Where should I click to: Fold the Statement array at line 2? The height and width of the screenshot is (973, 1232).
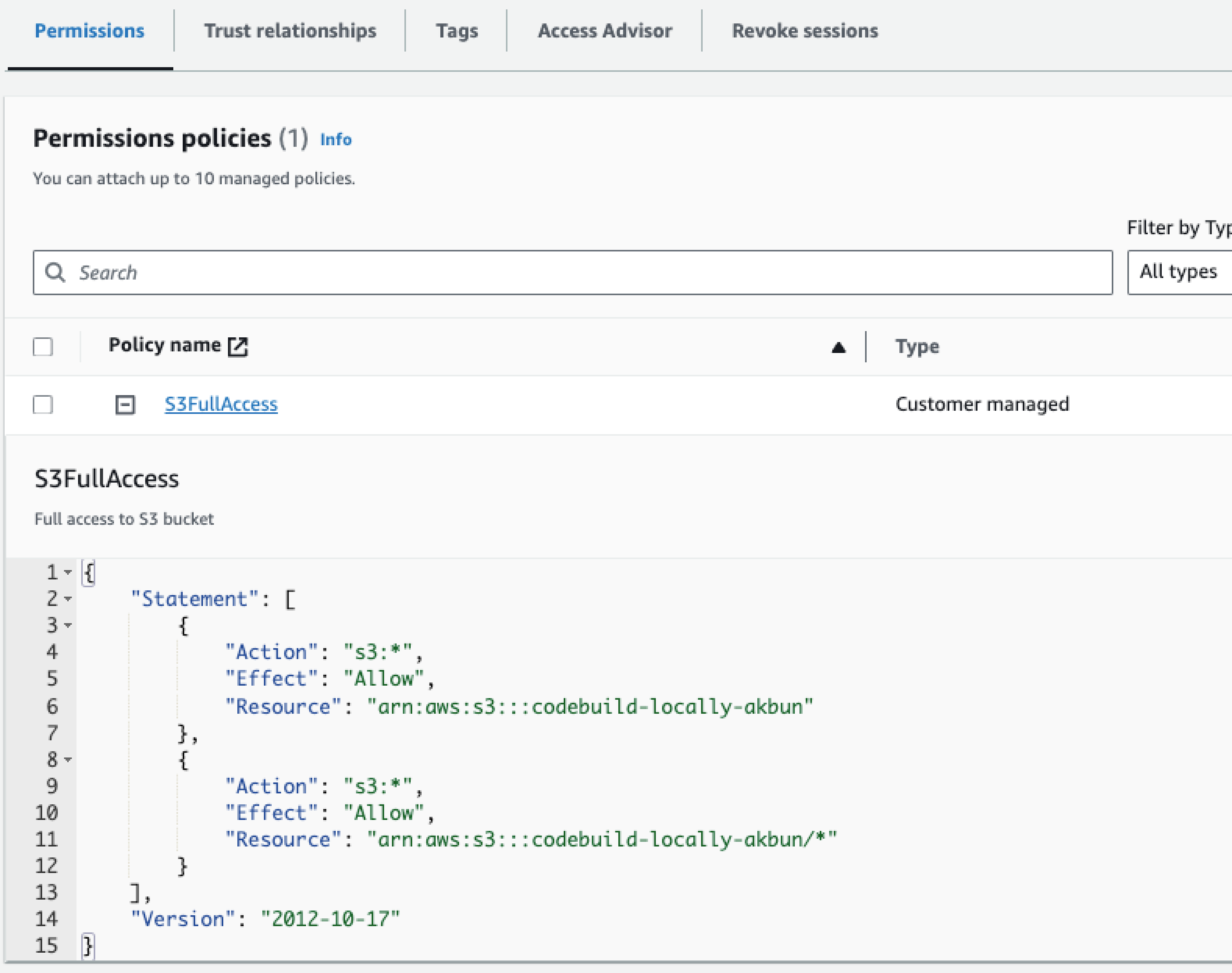point(68,599)
